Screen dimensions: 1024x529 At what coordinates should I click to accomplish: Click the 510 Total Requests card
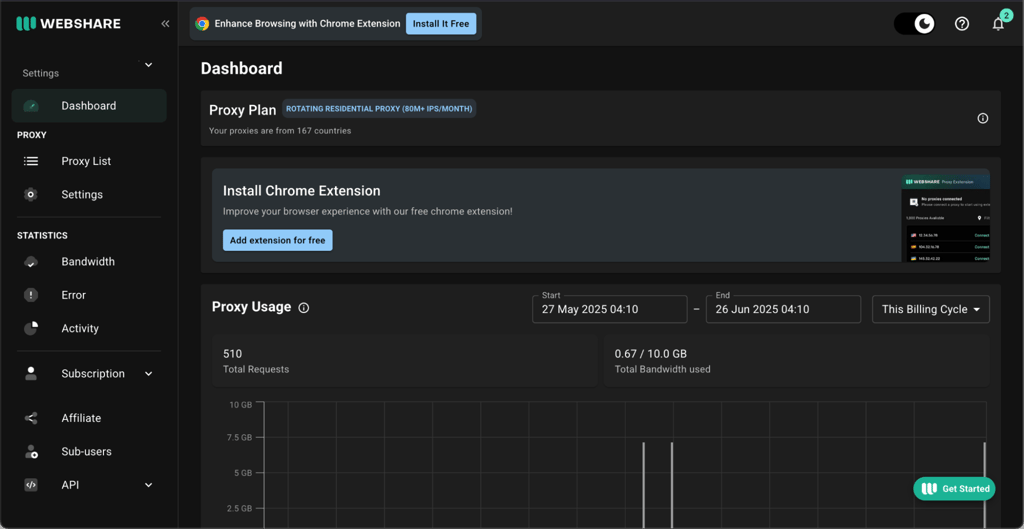tap(405, 361)
